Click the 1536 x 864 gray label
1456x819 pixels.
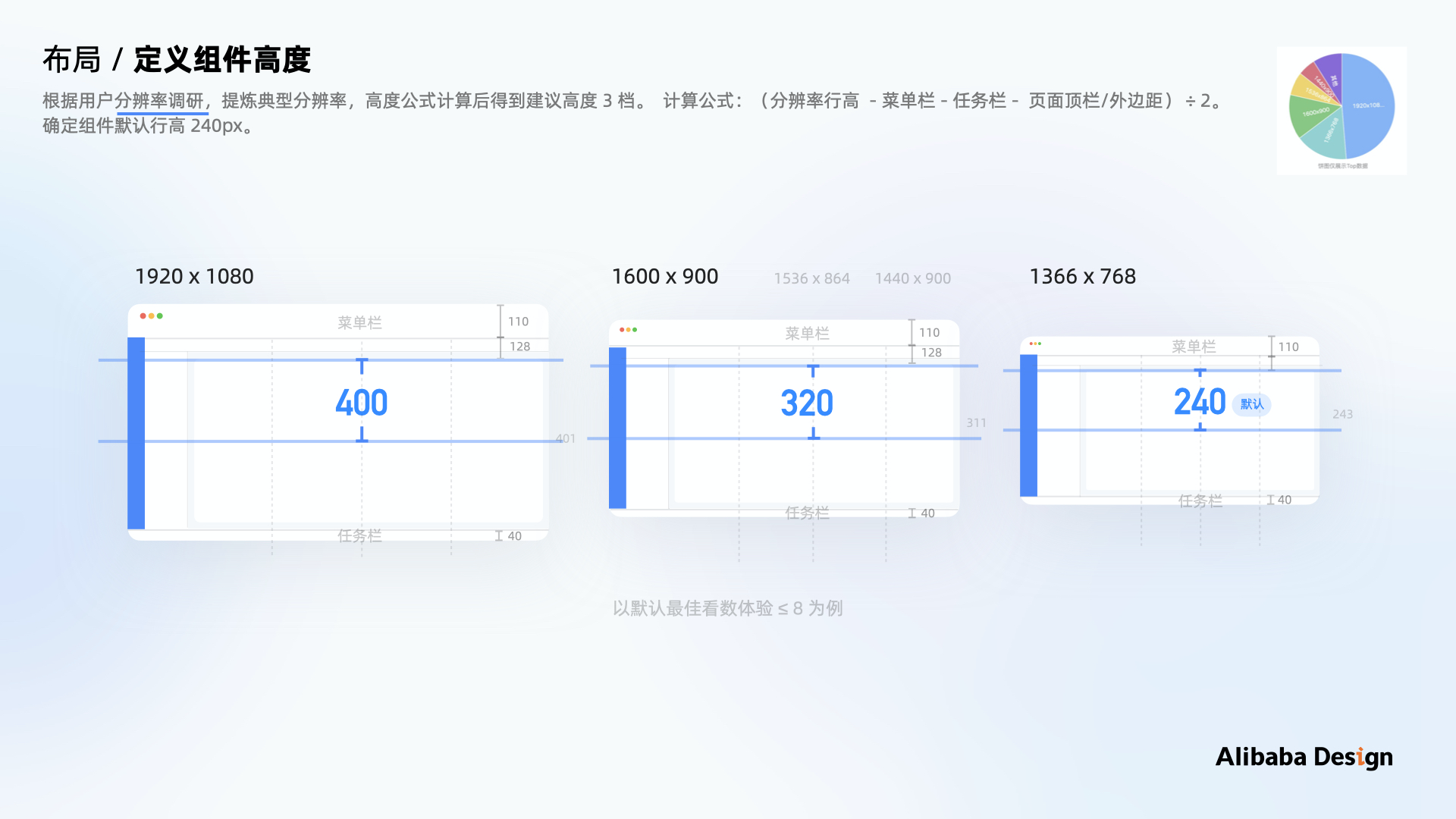tap(811, 278)
